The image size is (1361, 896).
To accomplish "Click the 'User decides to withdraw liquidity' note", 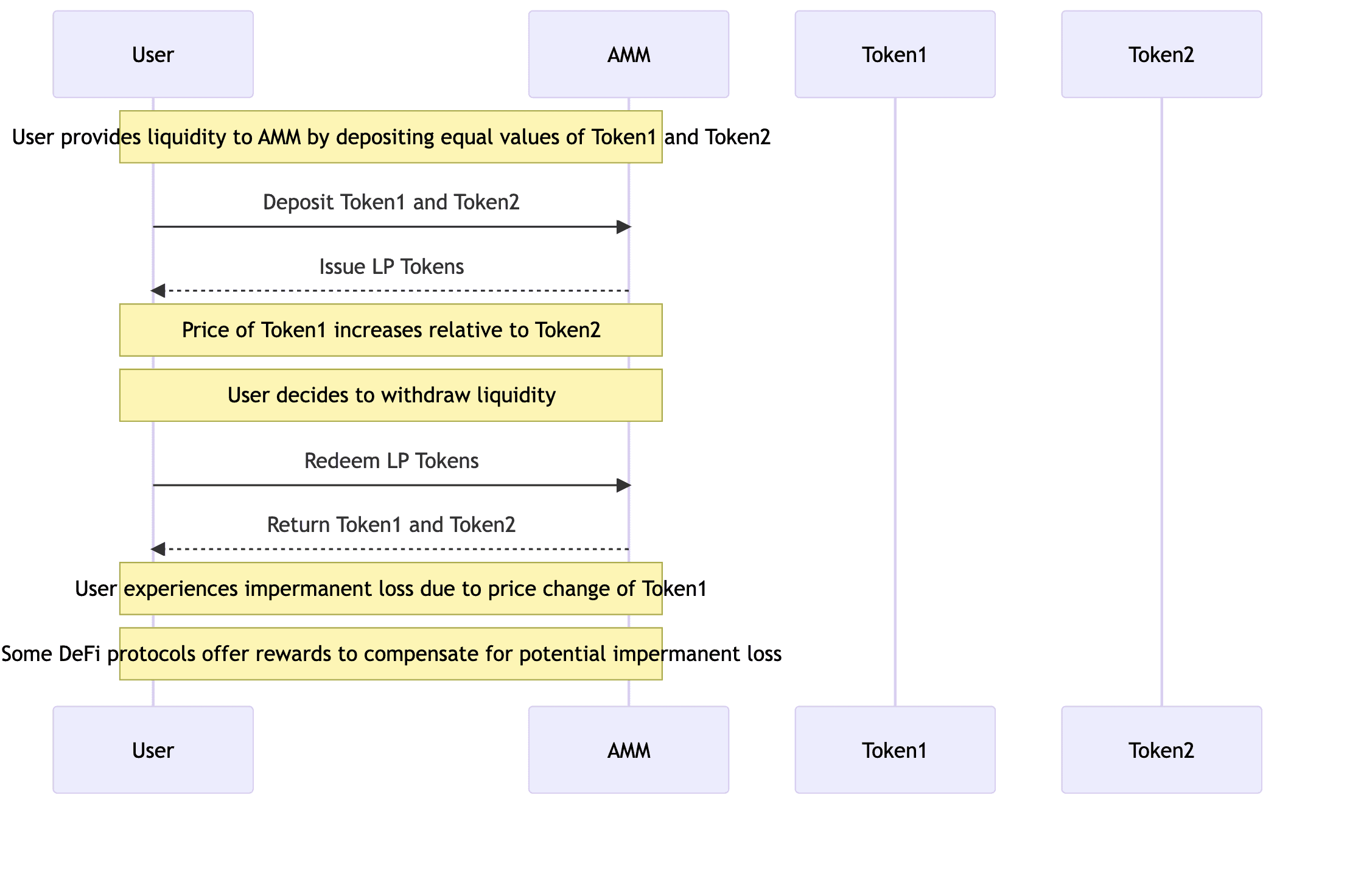I will 391,395.
